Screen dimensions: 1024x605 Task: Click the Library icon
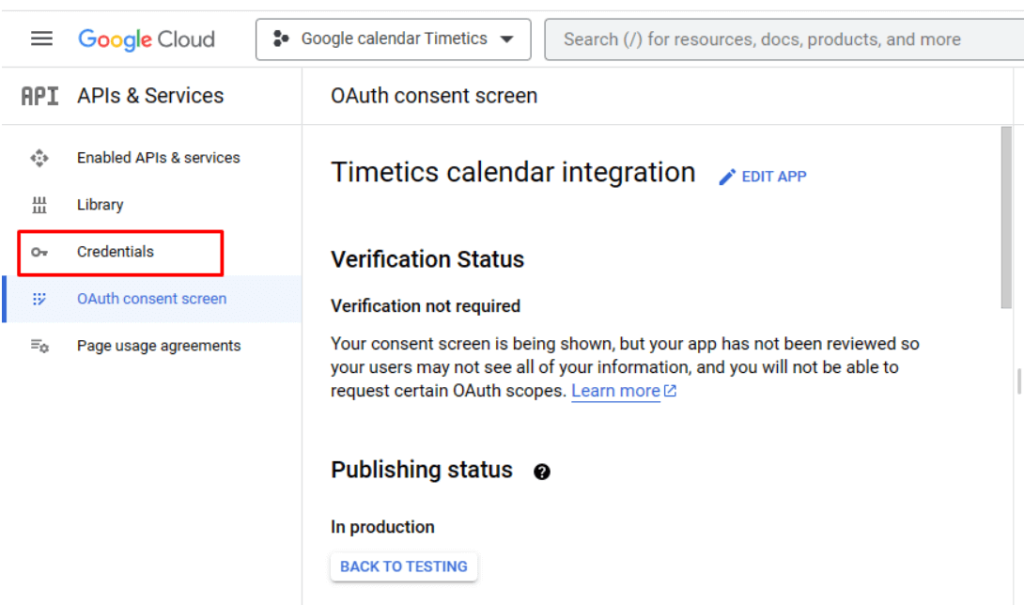39,205
